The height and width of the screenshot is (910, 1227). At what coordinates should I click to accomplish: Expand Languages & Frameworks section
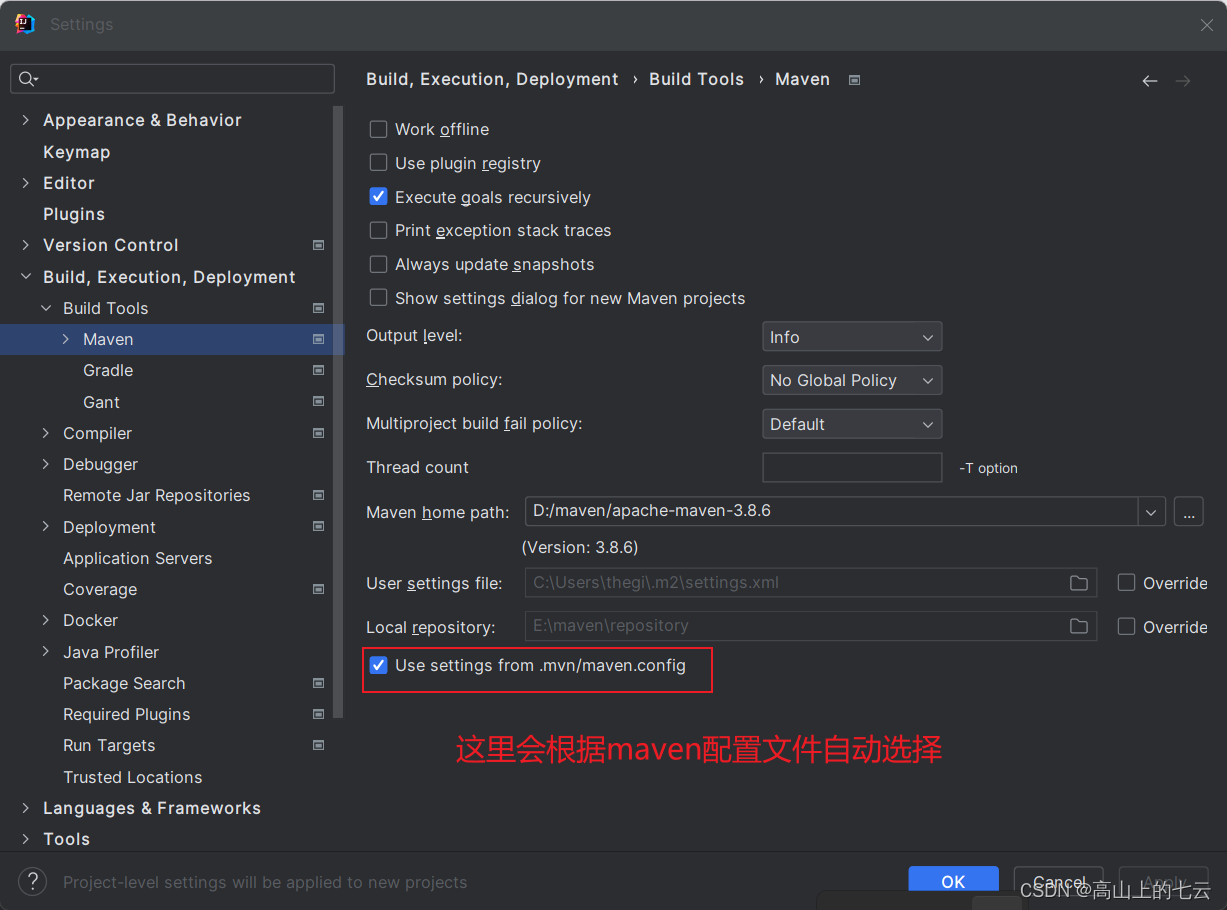(25, 808)
